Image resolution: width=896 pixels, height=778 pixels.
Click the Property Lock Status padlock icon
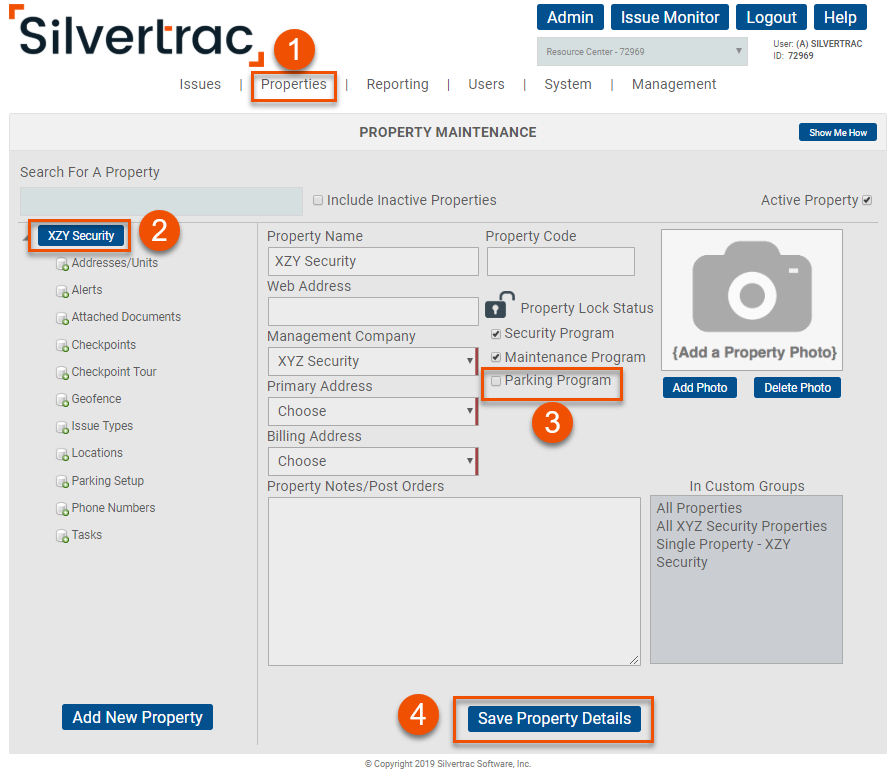(499, 304)
